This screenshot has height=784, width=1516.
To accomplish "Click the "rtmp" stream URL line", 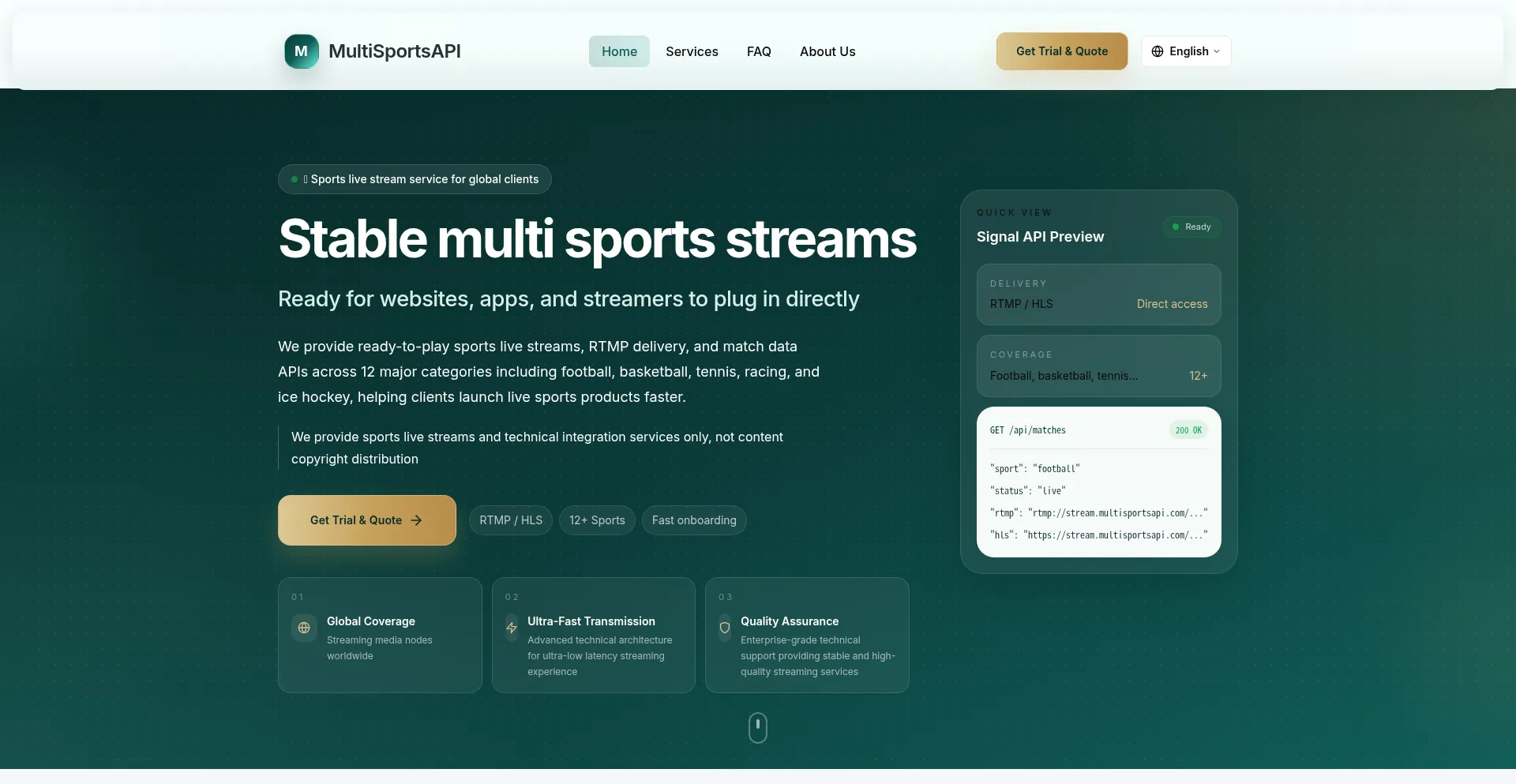I will (x=1099, y=513).
